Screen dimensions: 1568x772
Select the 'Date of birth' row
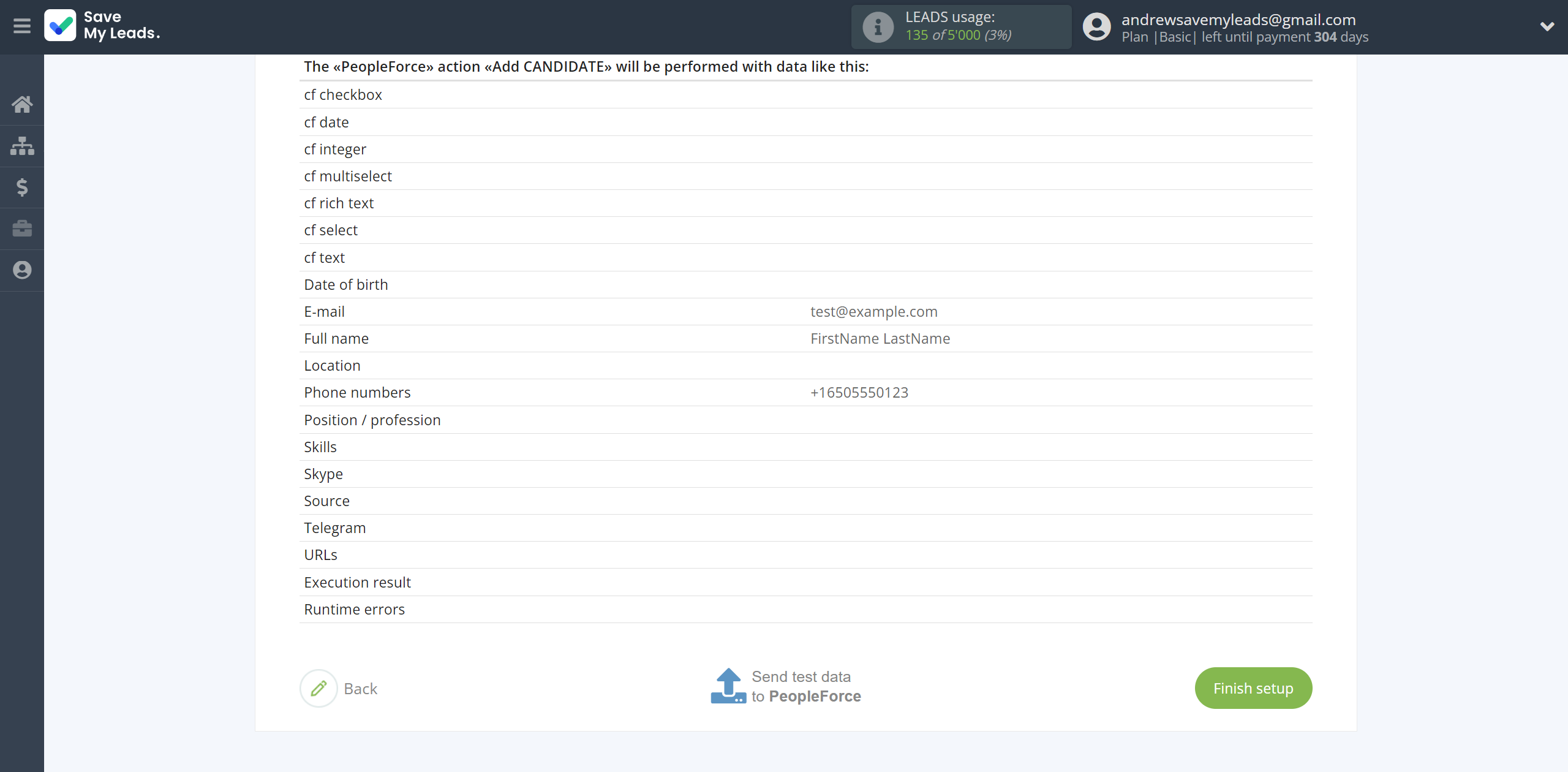click(805, 284)
